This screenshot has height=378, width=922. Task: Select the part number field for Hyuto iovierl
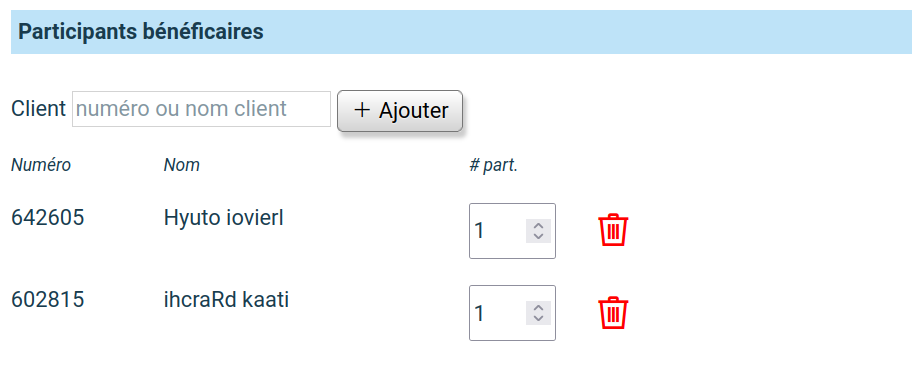(x=512, y=230)
